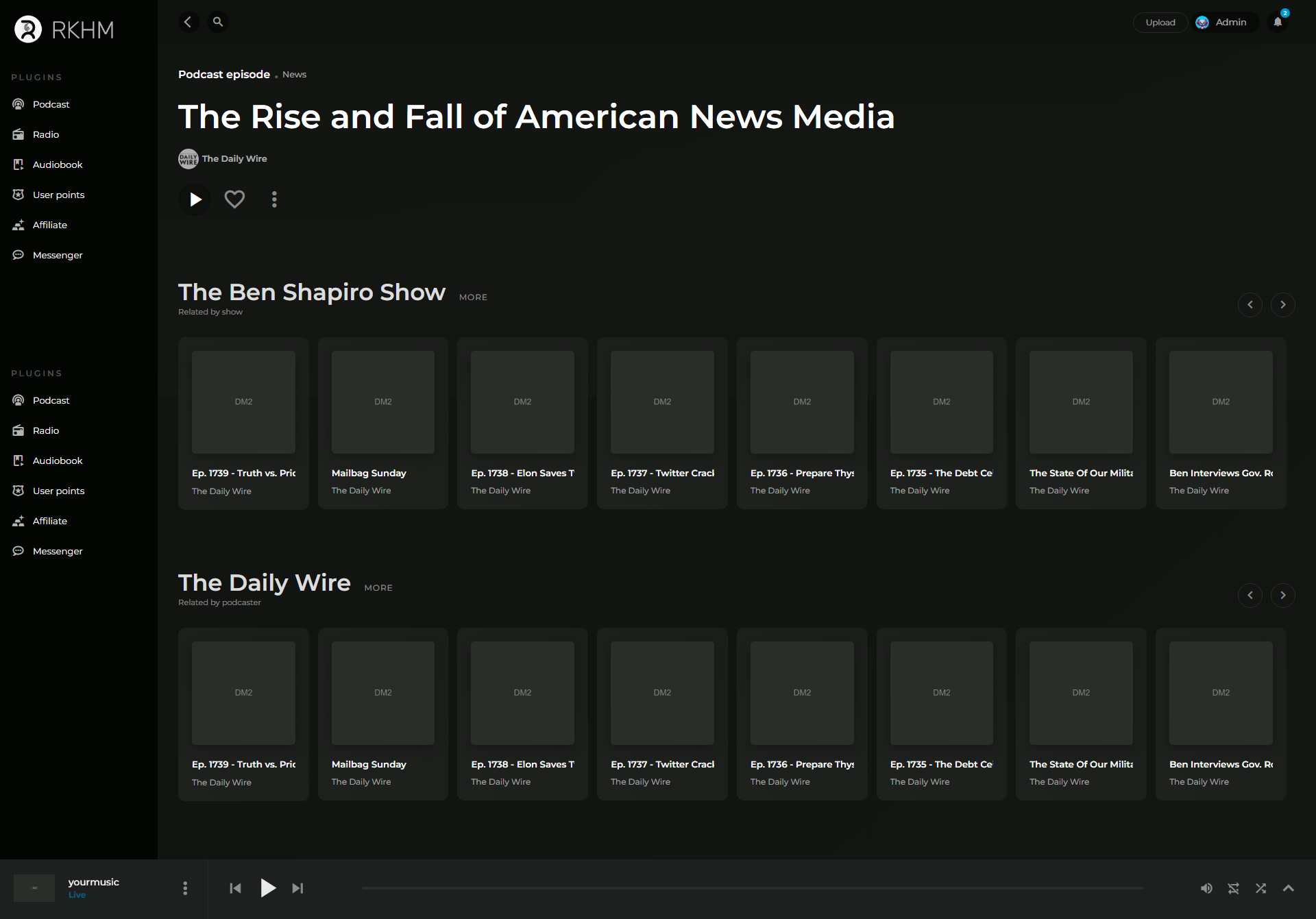Play the episode with the large play button
Viewport: 1316px width, 919px height.
[195, 199]
